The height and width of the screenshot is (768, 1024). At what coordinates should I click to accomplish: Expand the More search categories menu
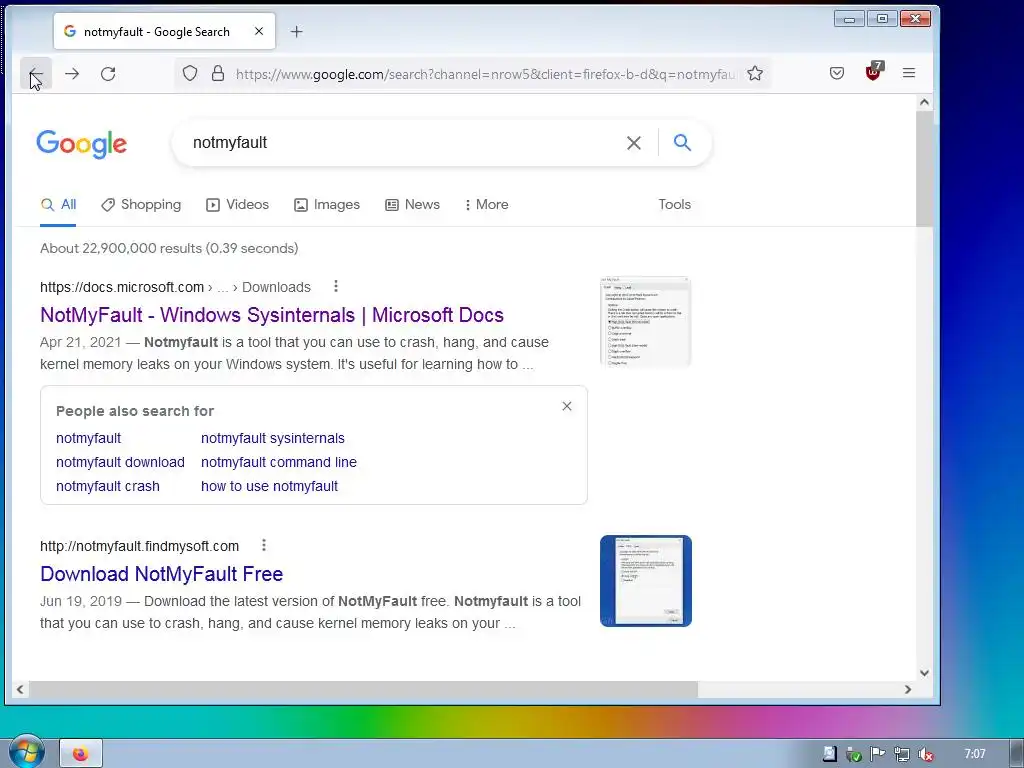(487, 204)
